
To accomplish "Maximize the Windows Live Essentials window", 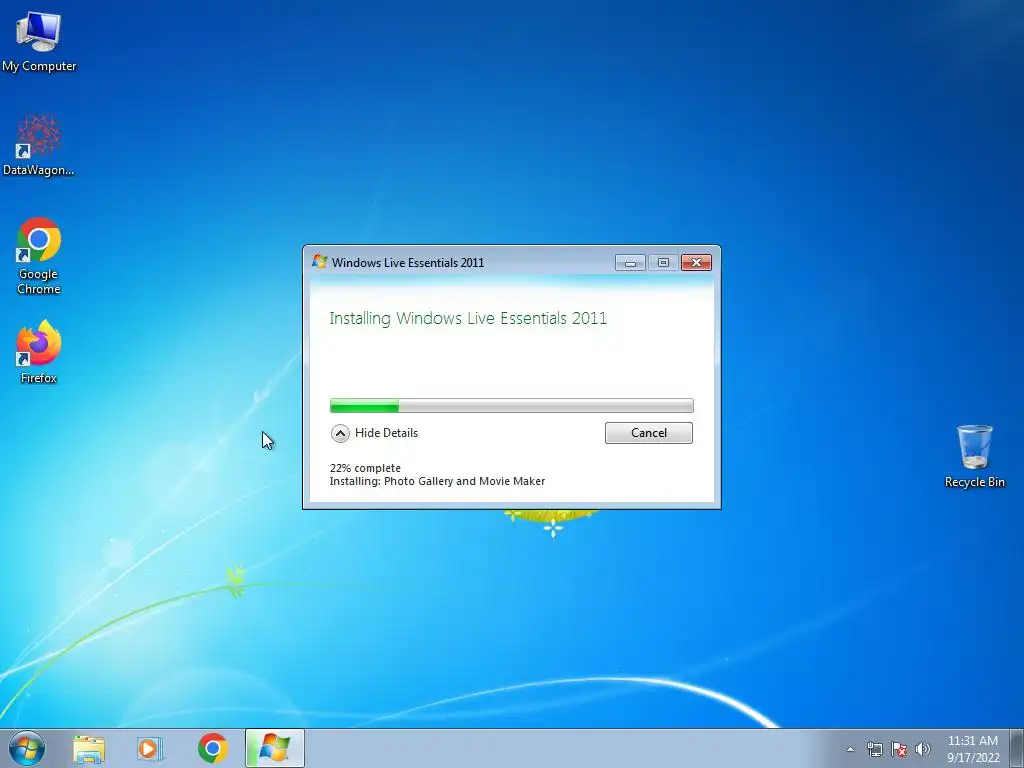I will [x=663, y=263].
